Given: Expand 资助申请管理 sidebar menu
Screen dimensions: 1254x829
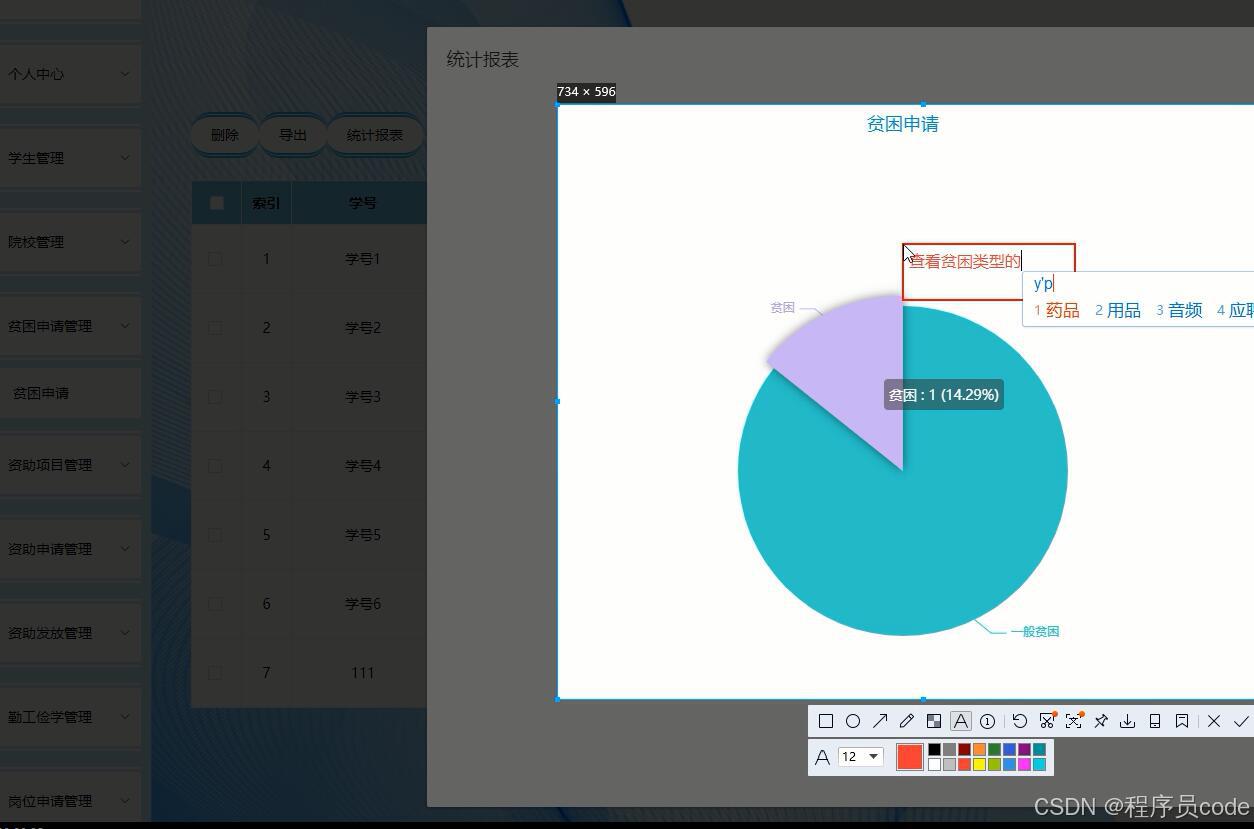Looking at the screenshot, I should pos(69,549).
